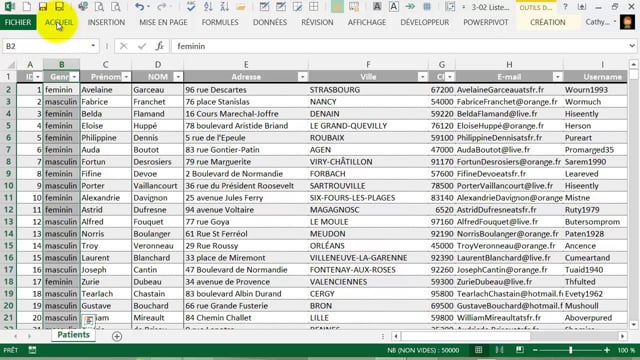Click the ribbon display options icon
Image resolution: width=640 pixels, height=360 pixels.
coord(582,7)
